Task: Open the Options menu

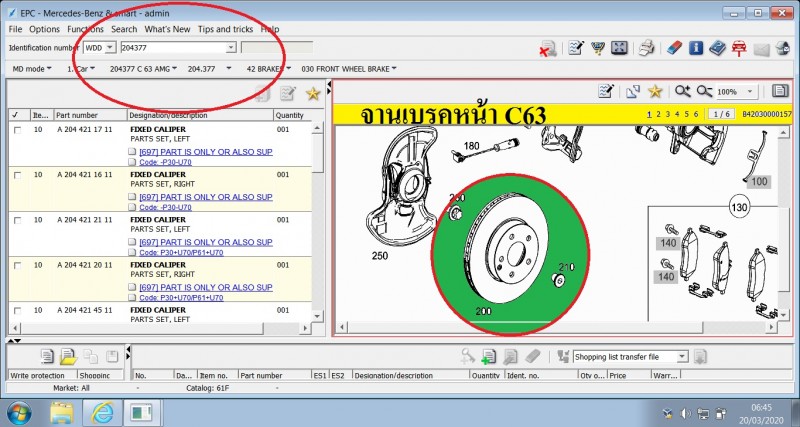Action: click(44, 29)
